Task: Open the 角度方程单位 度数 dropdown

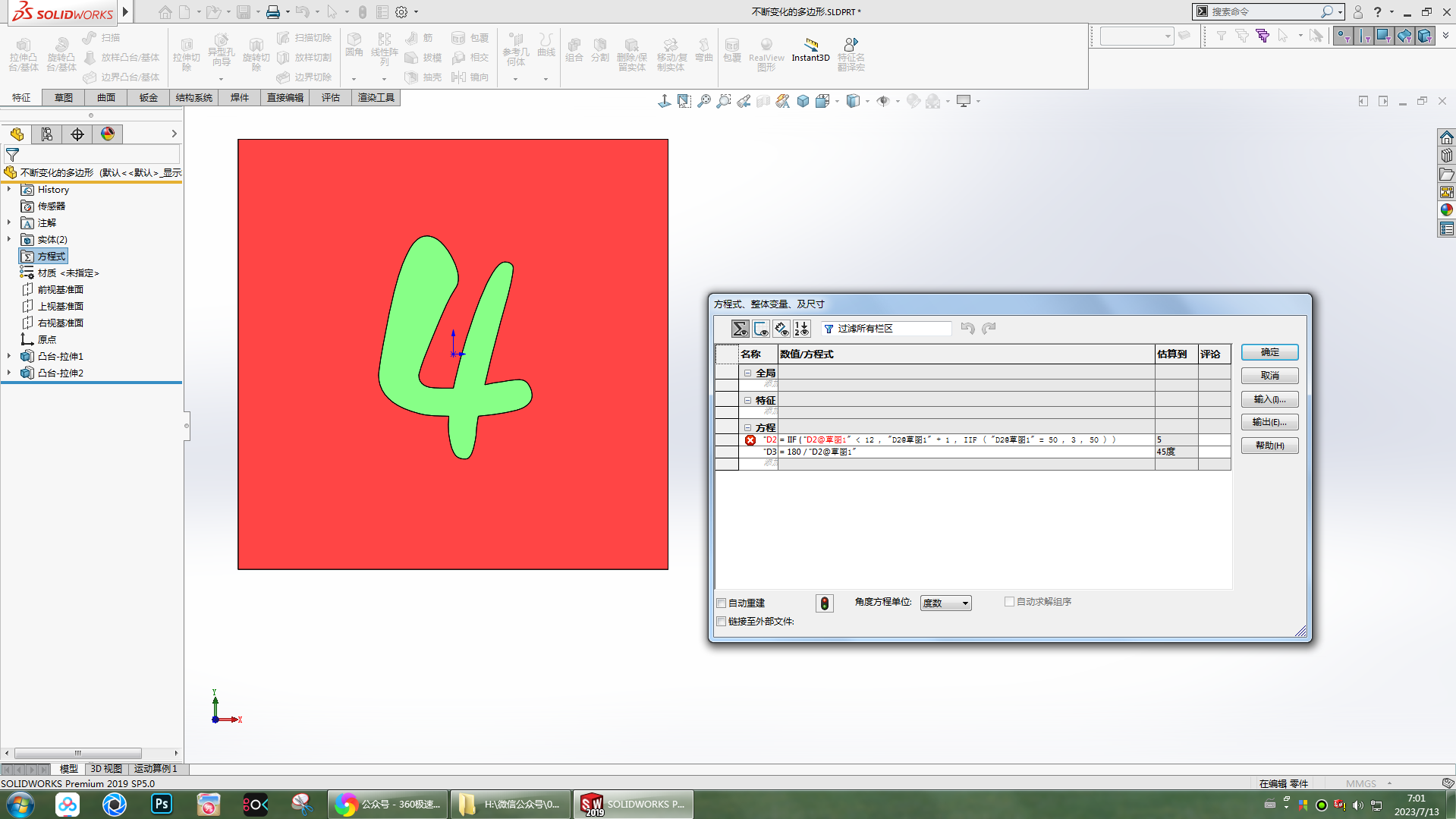Action: point(945,603)
